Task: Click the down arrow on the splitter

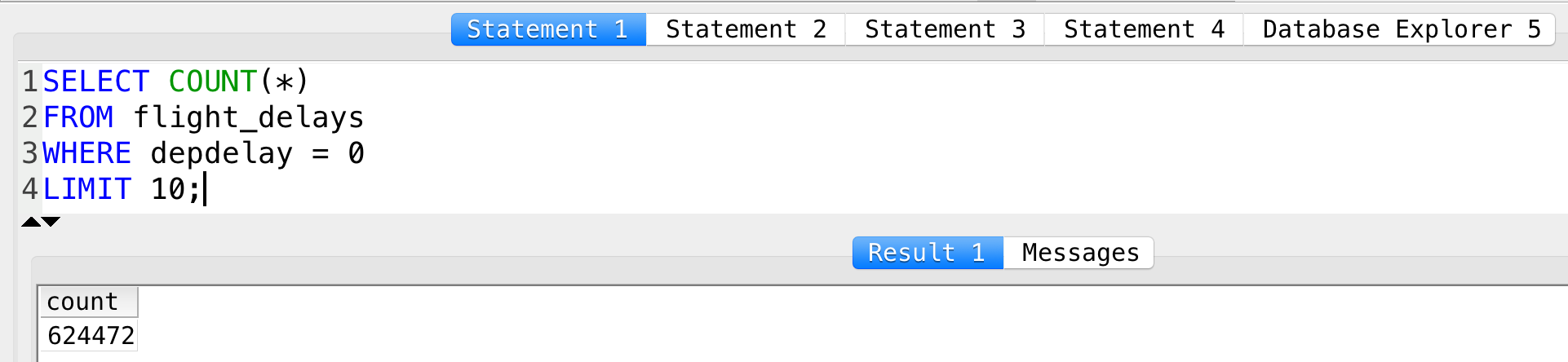Action: click(x=51, y=222)
